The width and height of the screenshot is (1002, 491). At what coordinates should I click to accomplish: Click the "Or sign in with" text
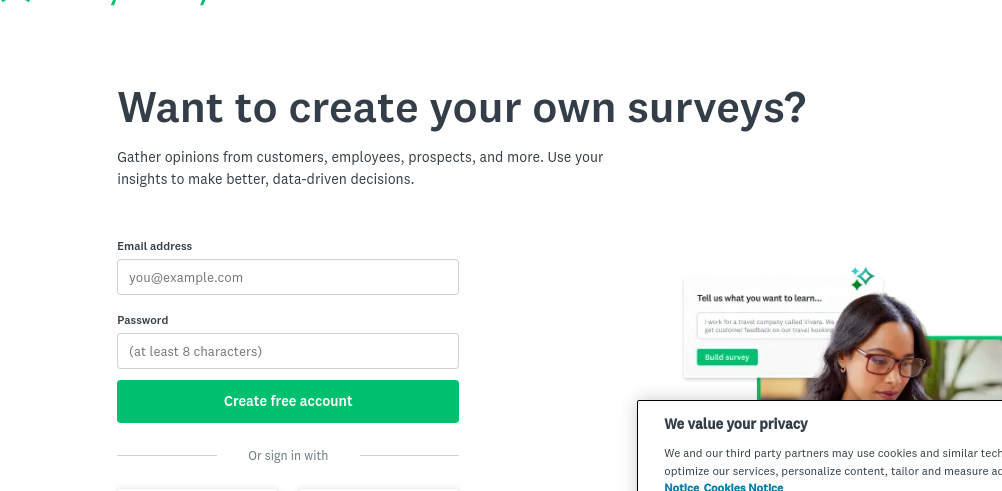coord(288,456)
